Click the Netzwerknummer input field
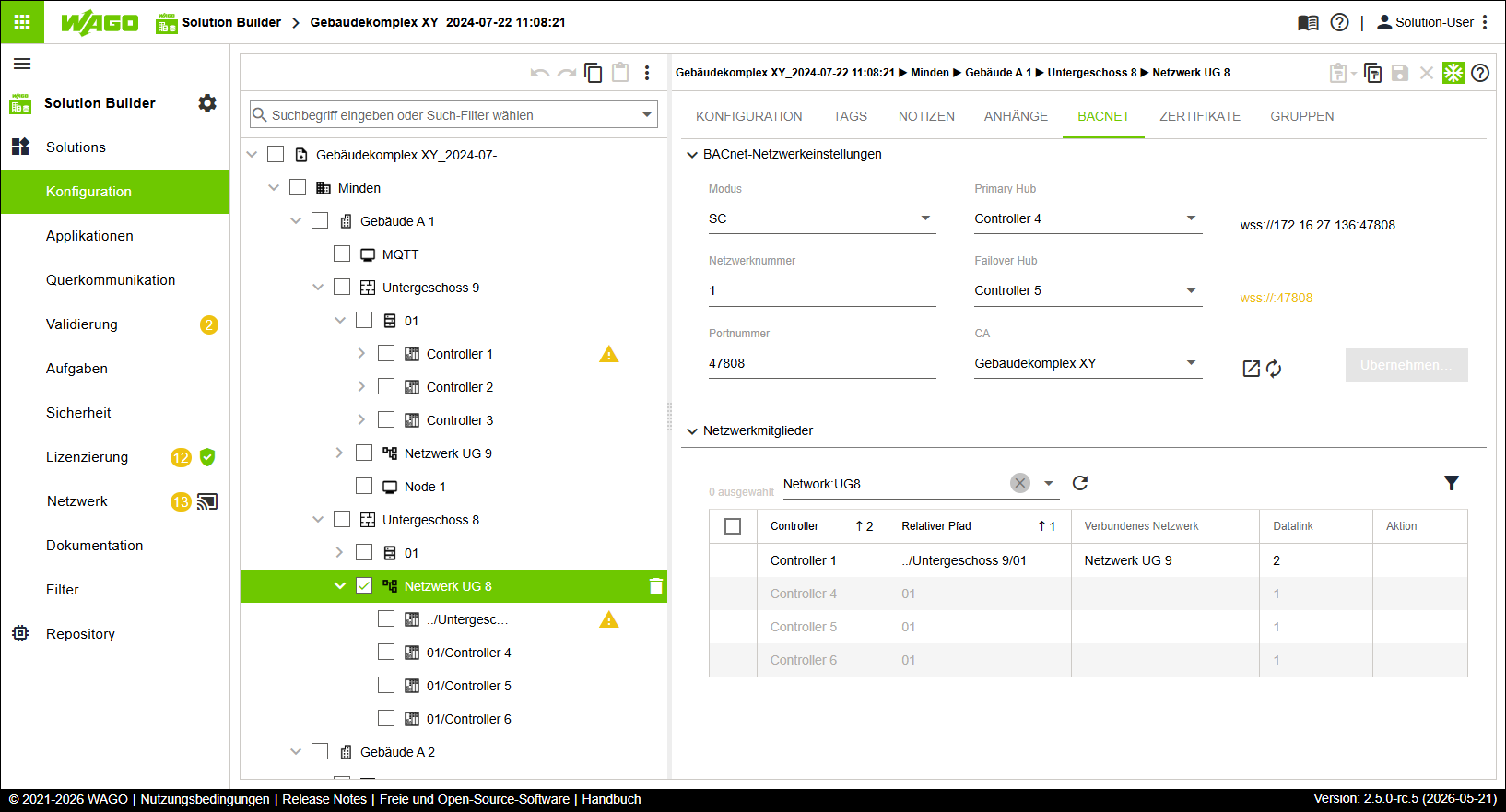Screen dimensions: 1506x812 coord(822,290)
